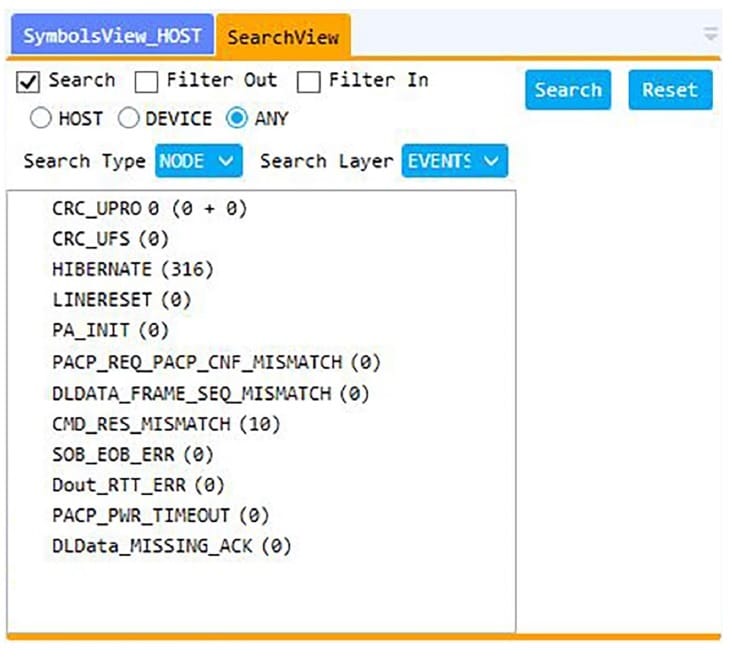The image size is (732, 664).
Task: Click the SOB_EOB_ERR (0) entry
Action: (x=132, y=455)
